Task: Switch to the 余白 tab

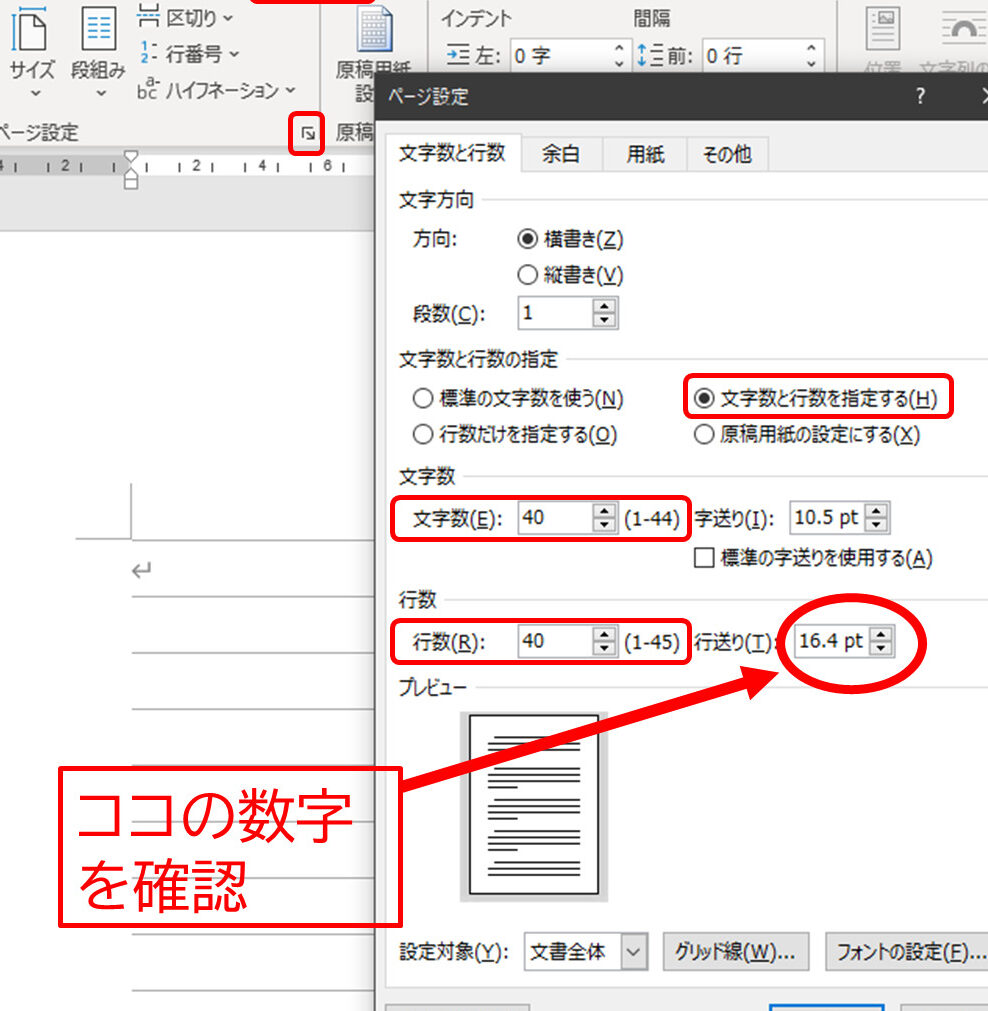Action: [x=561, y=154]
